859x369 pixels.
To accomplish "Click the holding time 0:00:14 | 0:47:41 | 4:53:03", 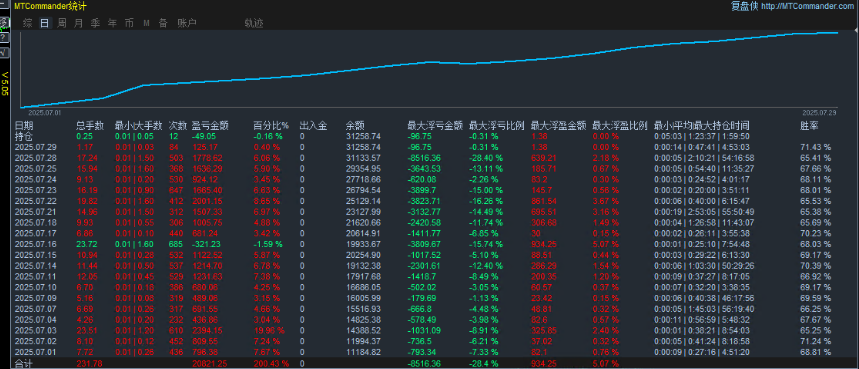I will click(x=702, y=147).
